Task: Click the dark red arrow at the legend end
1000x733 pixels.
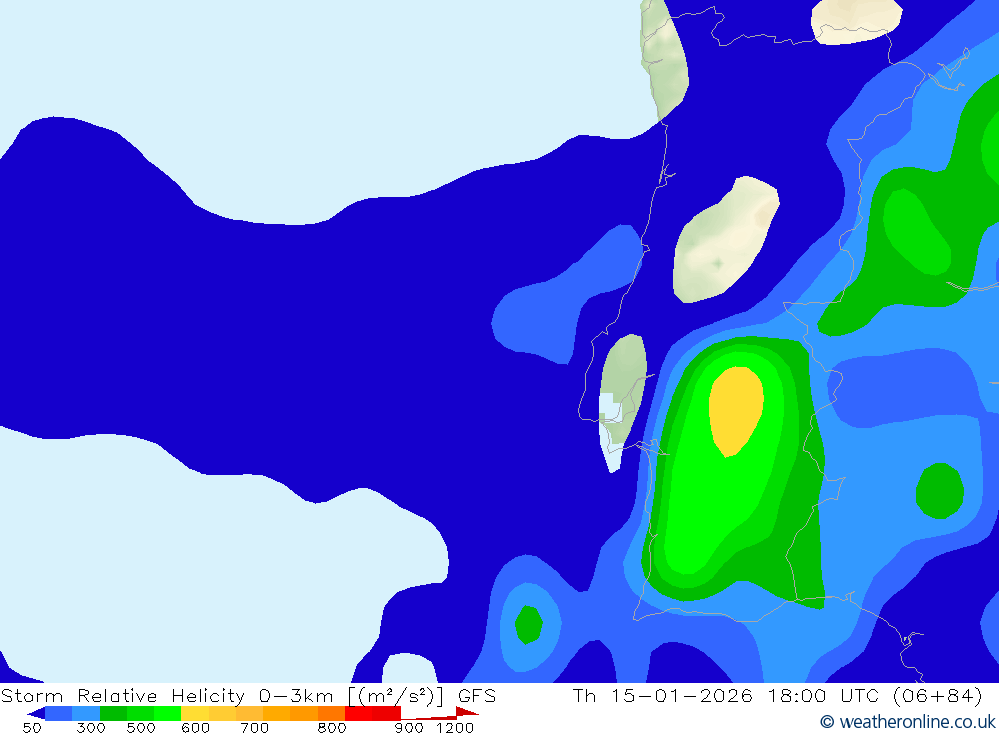Action: (467, 712)
